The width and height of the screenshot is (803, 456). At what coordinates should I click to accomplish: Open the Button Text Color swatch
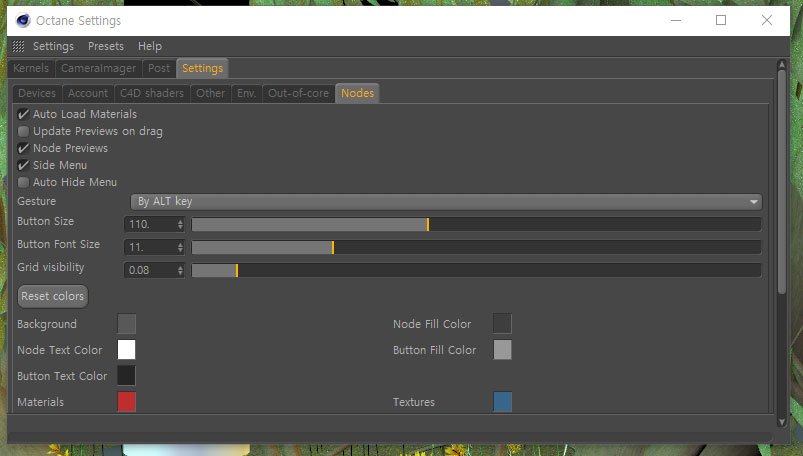(x=126, y=376)
